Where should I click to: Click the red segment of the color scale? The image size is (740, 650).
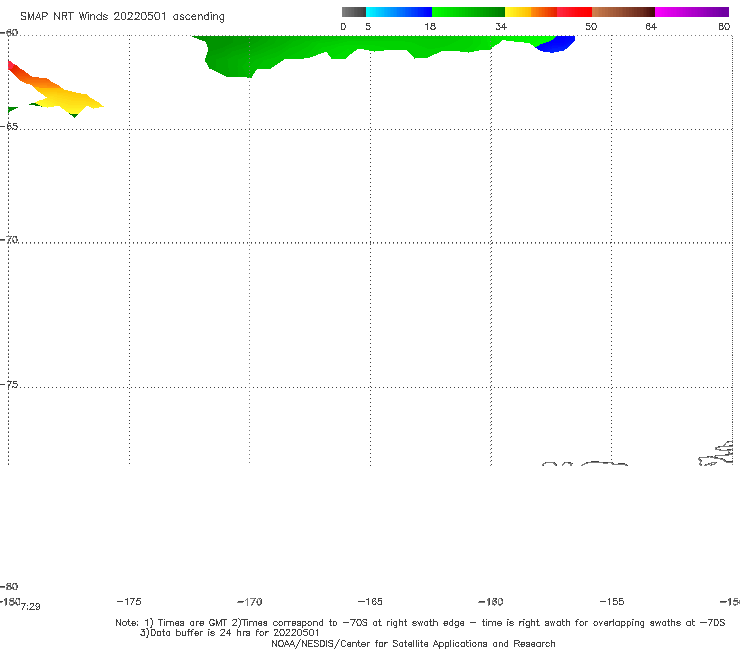click(574, 12)
